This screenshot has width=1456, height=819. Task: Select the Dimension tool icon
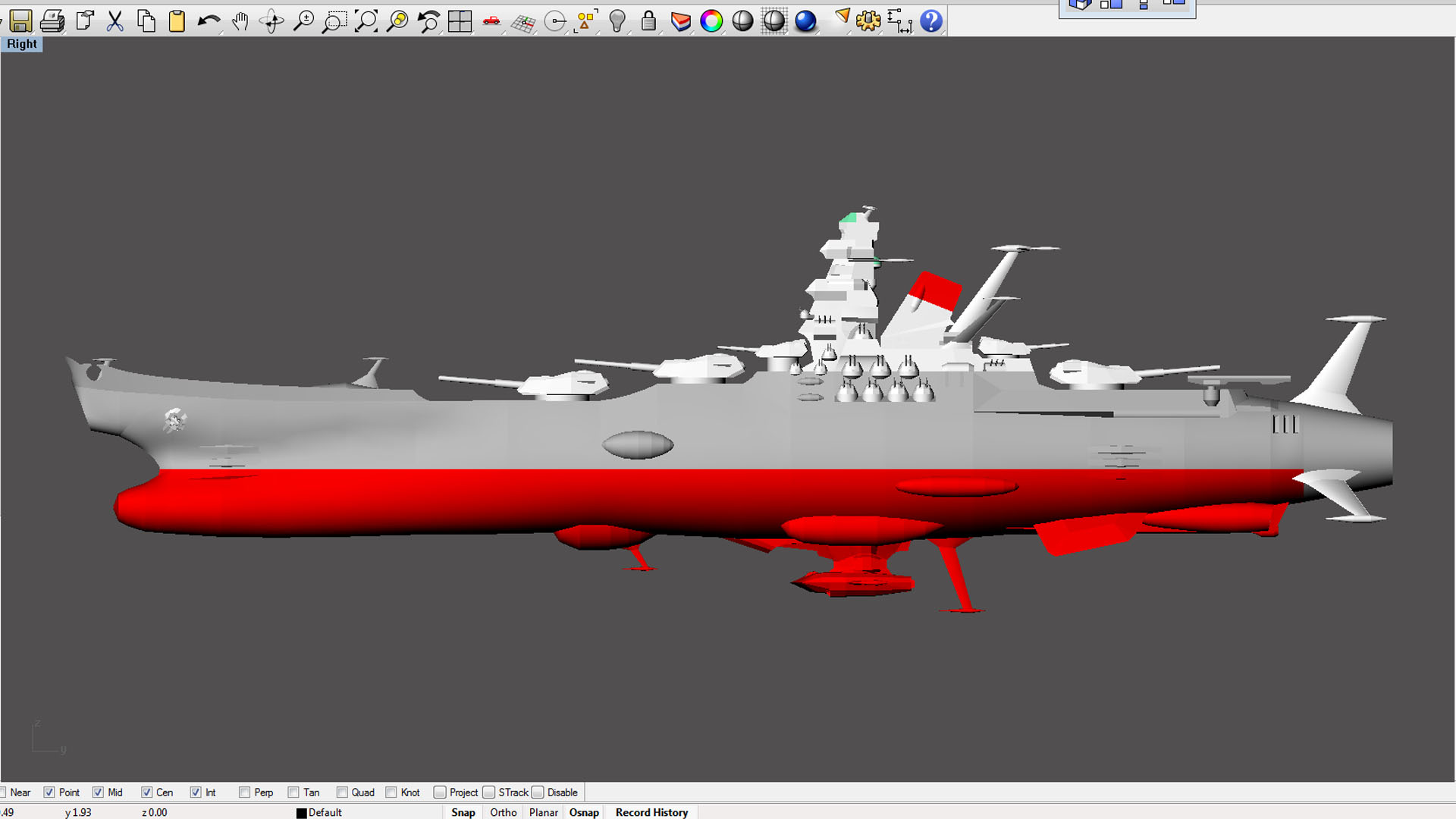tap(899, 20)
